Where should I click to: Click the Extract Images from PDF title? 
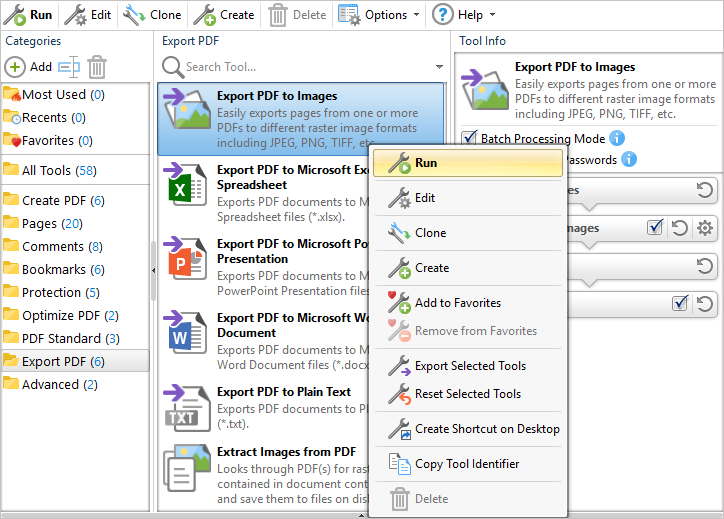click(x=287, y=452)
